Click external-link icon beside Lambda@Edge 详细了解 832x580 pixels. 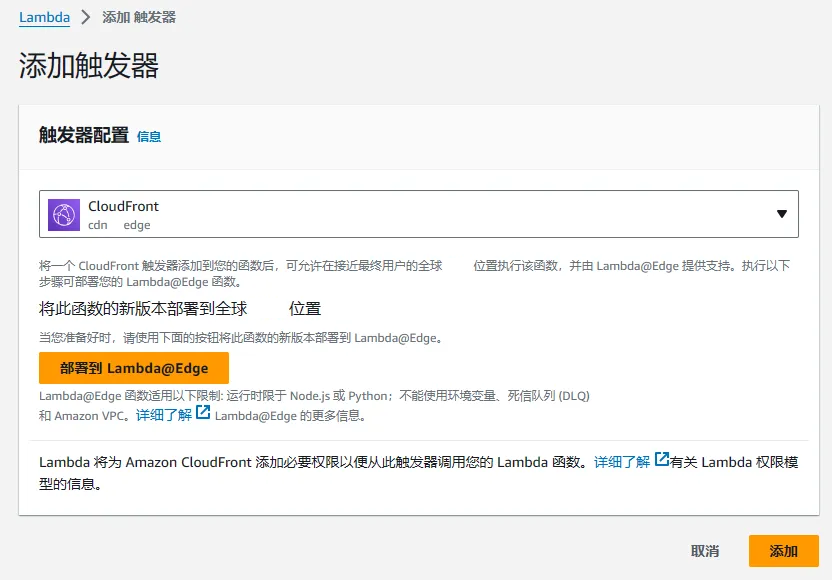(x=203, y=412)
